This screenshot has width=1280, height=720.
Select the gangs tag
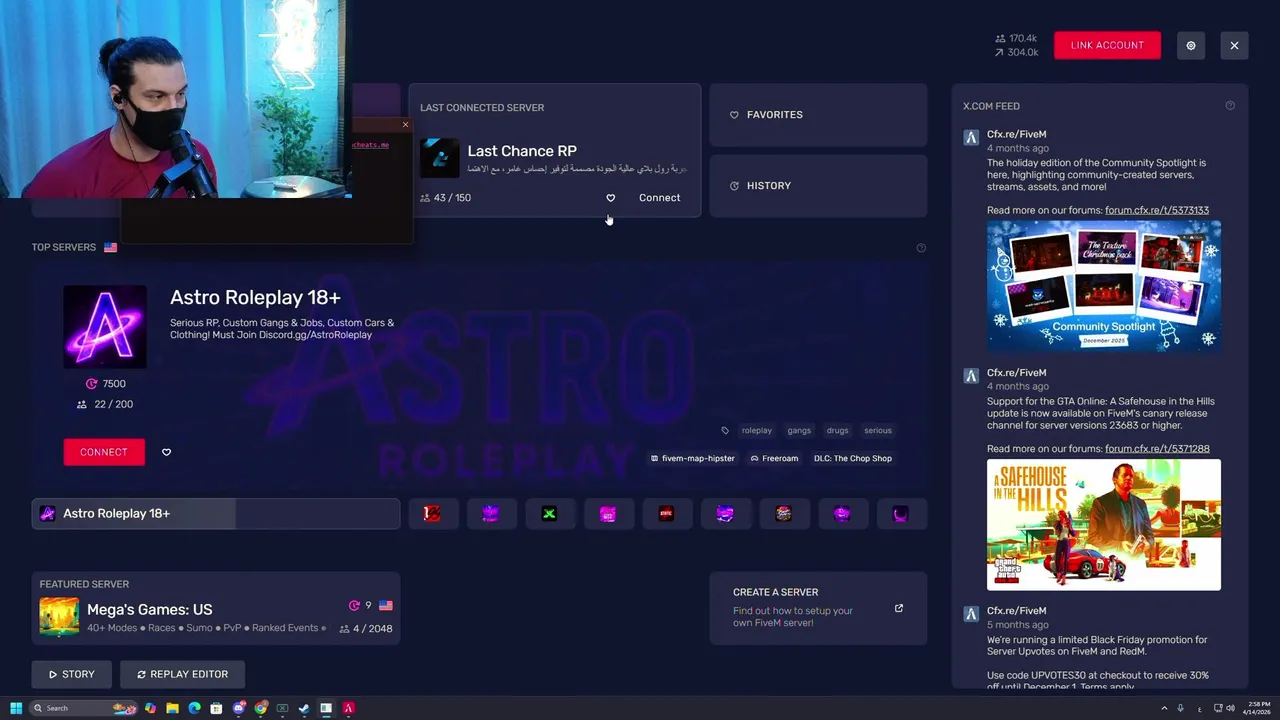click(799, 431)
